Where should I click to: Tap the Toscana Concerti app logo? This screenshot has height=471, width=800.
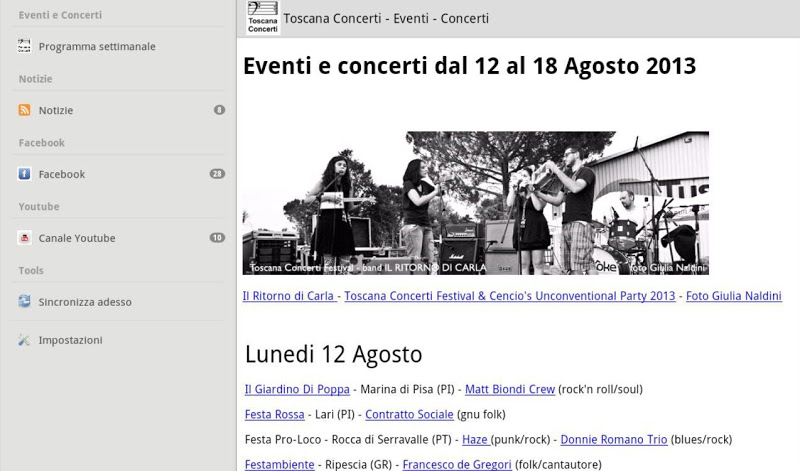coord(263,18)
